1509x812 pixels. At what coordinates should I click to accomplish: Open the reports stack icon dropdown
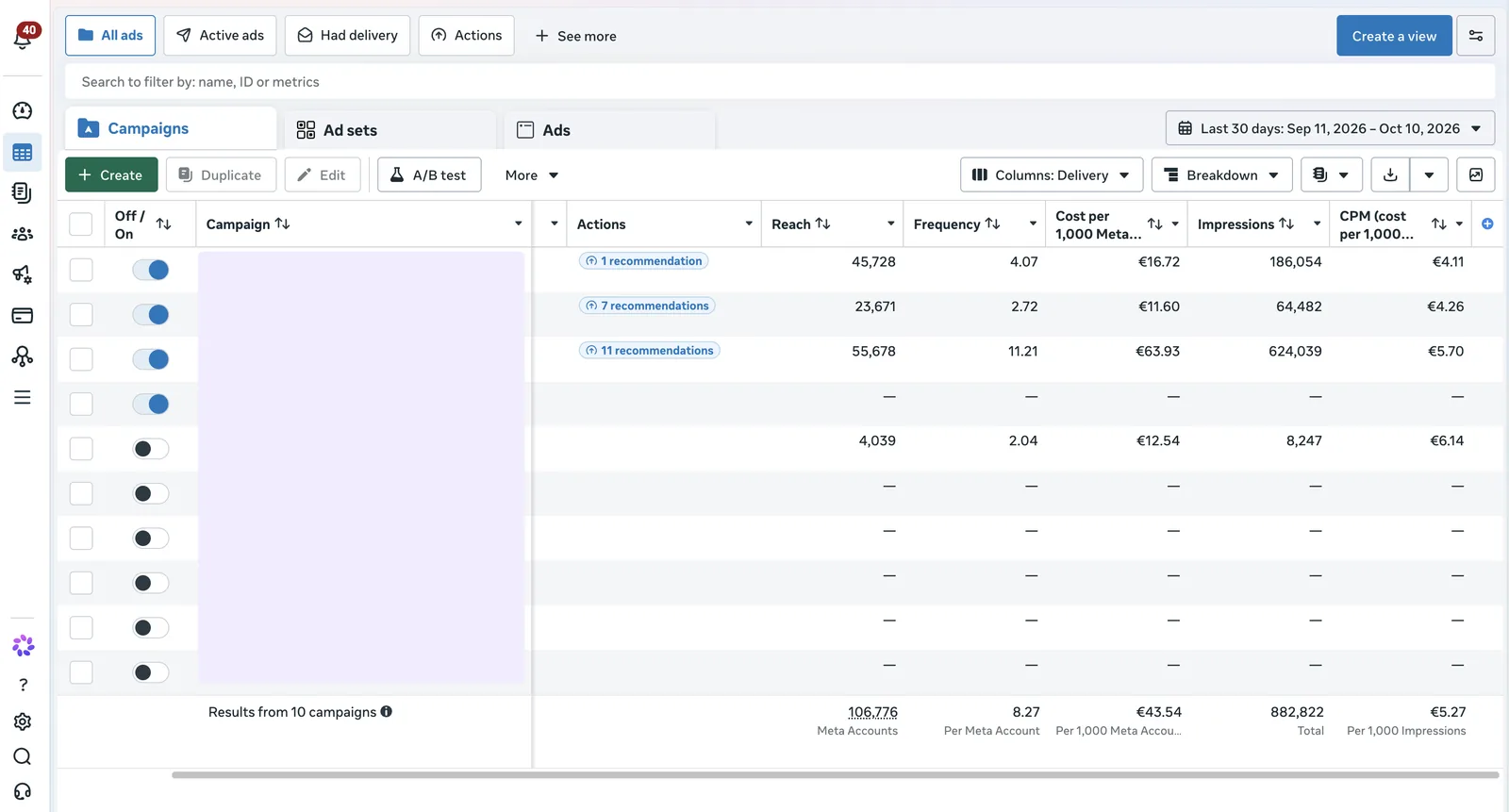point(1331,174)
